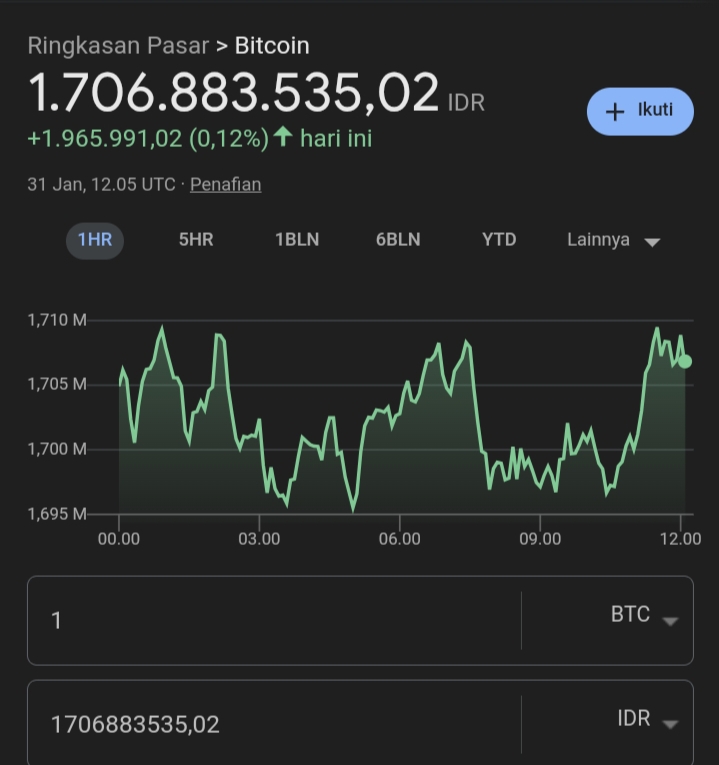Go back to Ringkasan Pasar

click(x=118, y=46)
